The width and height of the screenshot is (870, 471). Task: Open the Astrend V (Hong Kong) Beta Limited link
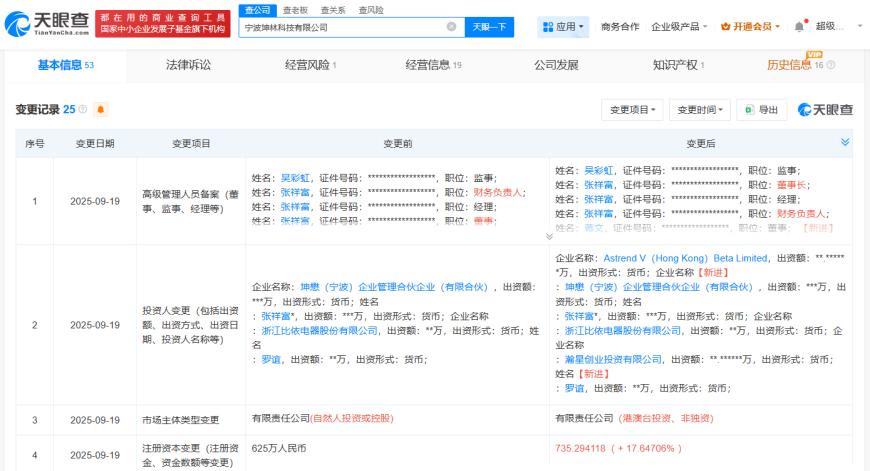click(685, 258)
